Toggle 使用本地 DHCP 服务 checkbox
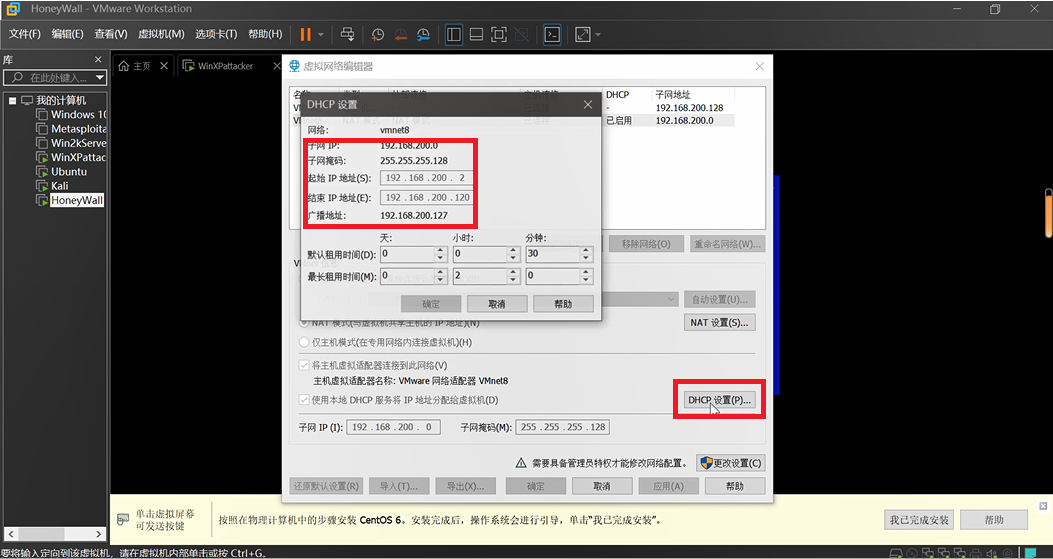The image size is (1053, 559). 304,400
